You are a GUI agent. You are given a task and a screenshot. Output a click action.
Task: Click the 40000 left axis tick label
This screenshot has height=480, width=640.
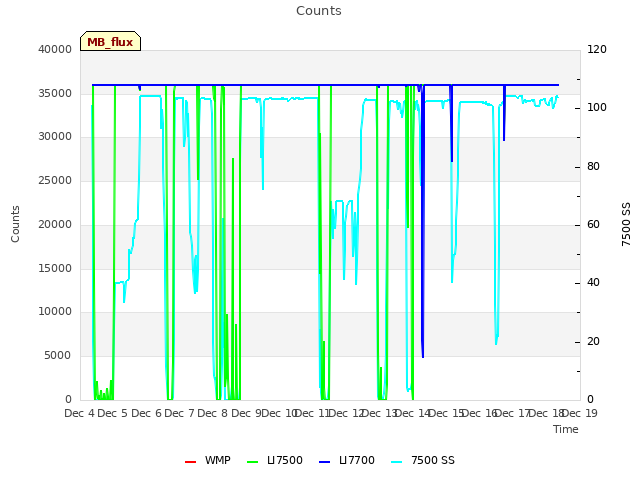pyautogui.click(x=55, y=49)
